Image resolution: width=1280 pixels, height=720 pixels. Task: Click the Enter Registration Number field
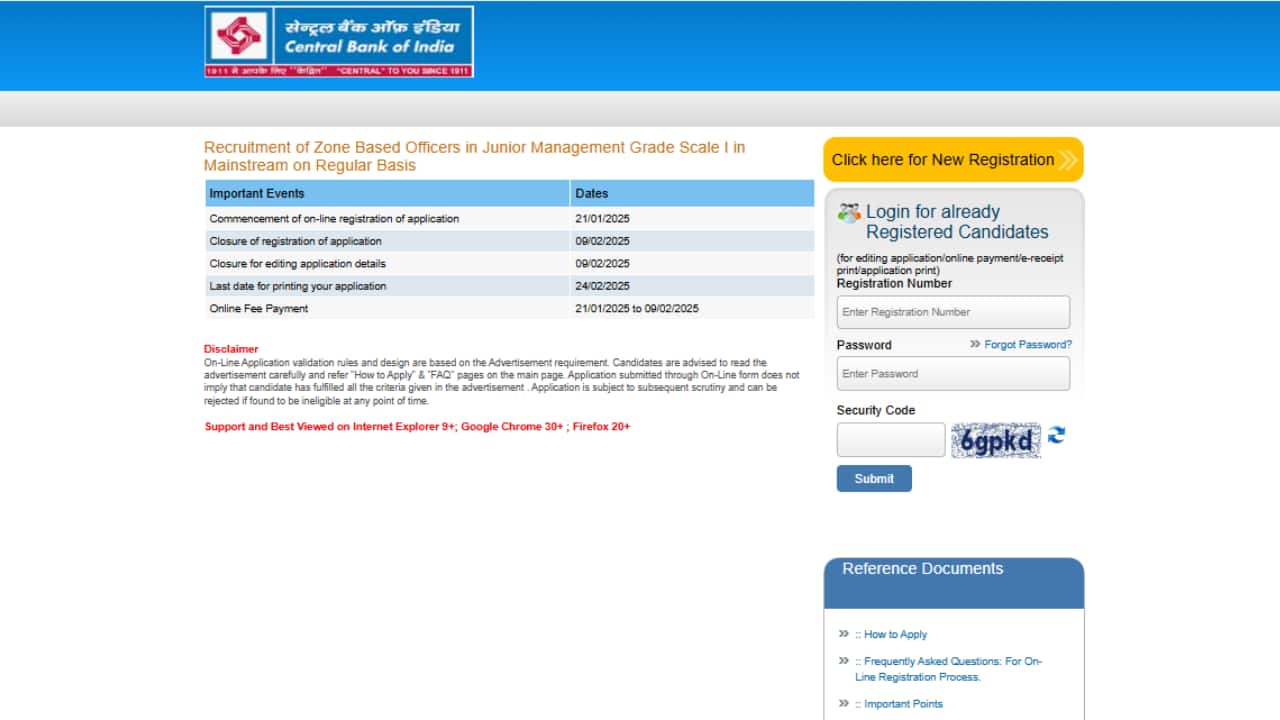pyautogui.click(x=952, y=311)
